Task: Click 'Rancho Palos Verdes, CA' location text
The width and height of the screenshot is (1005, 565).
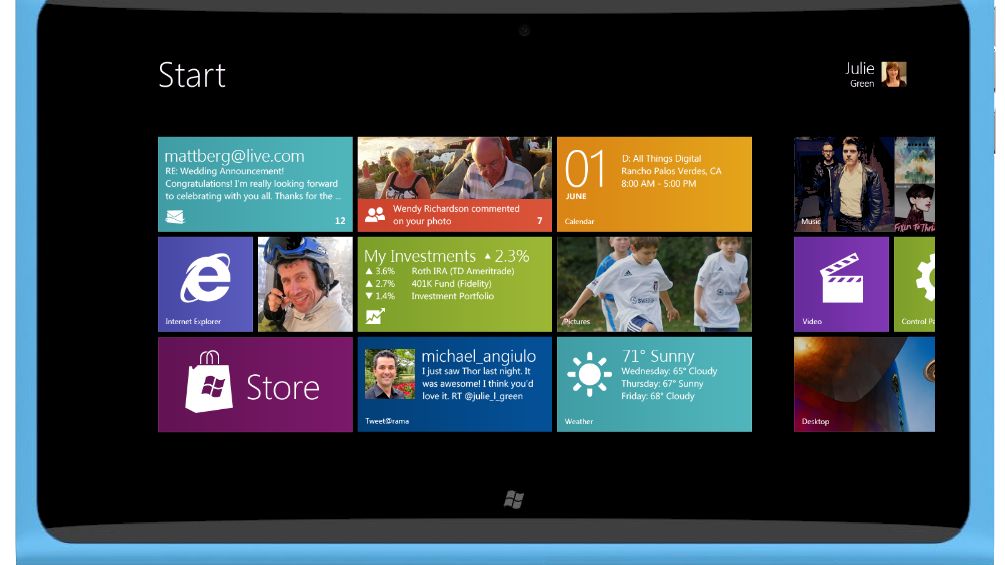Action: click(671, 171)
